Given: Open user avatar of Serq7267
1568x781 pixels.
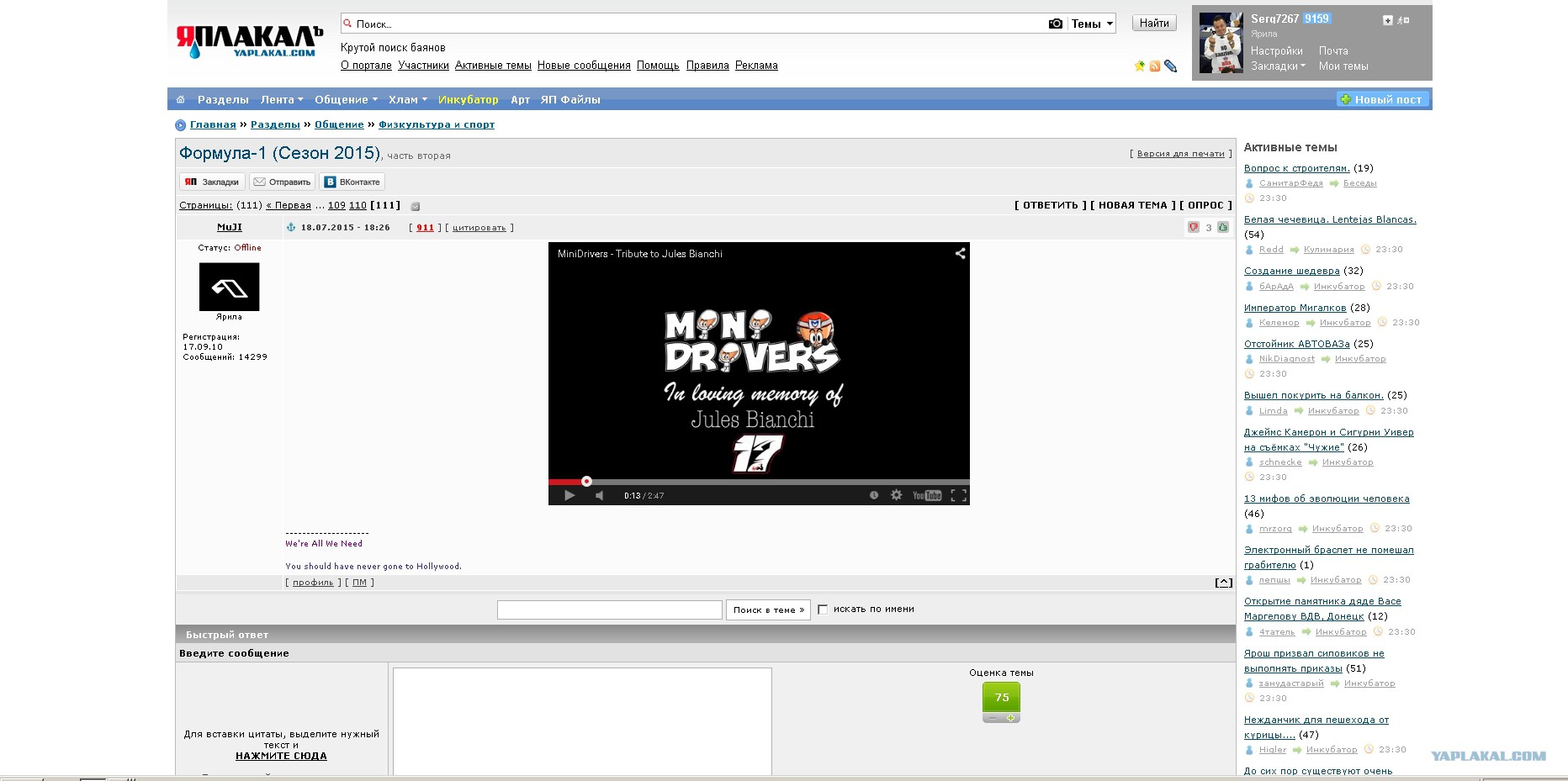Looking at the screenshot, I should pyautogui.click(x=1221, y=43).
